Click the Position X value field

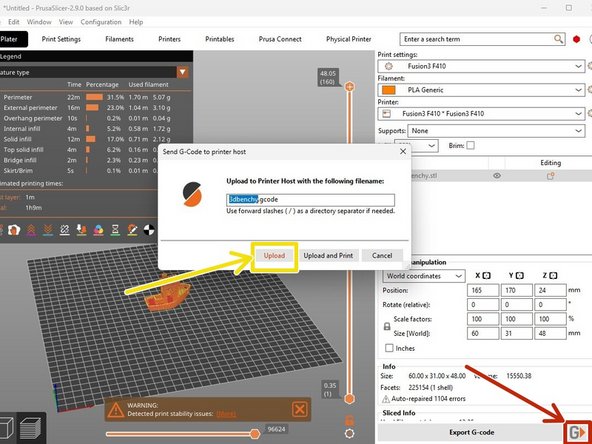483,290
